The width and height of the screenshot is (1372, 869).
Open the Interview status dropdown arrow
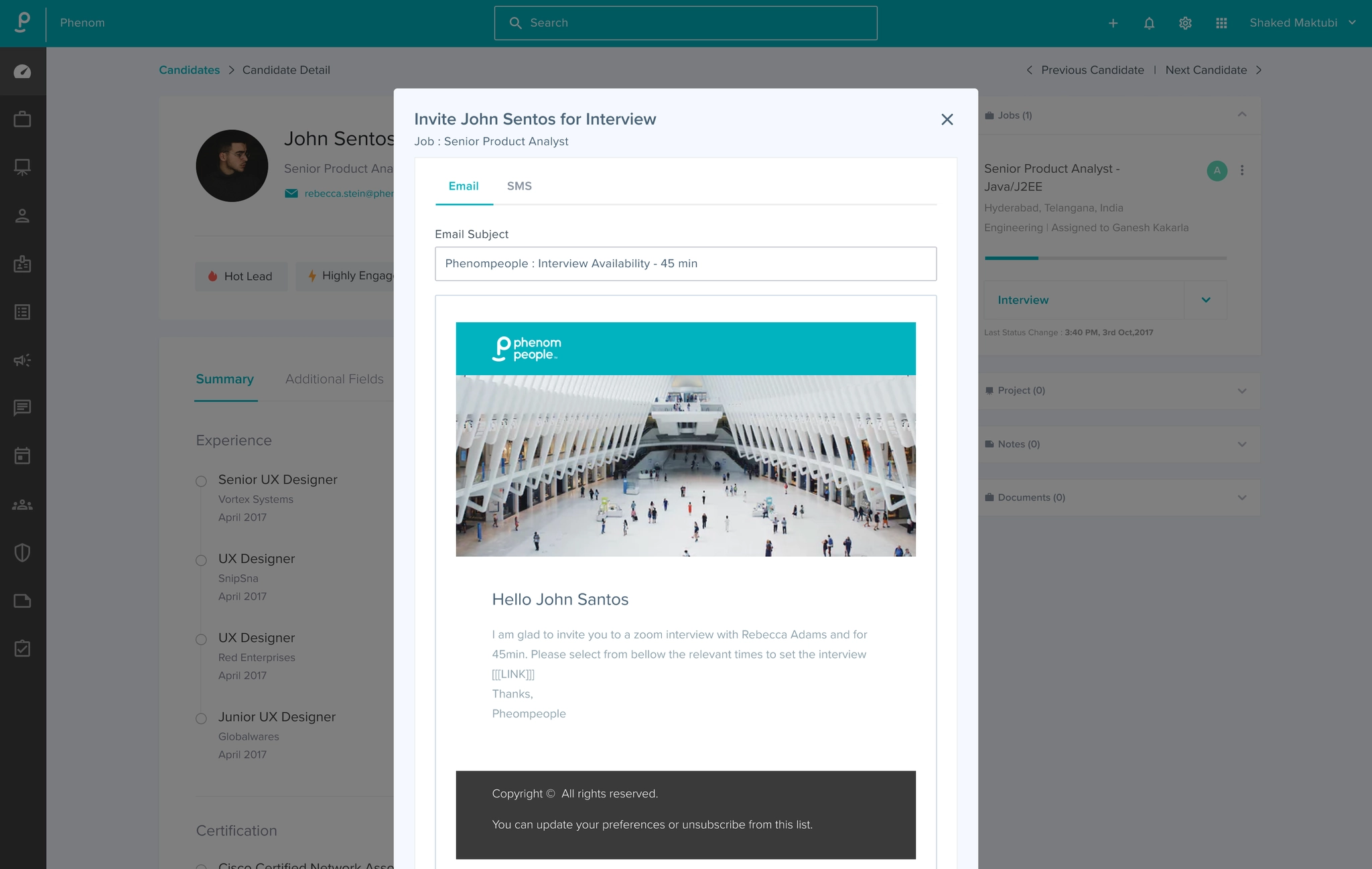[1206, 300]
